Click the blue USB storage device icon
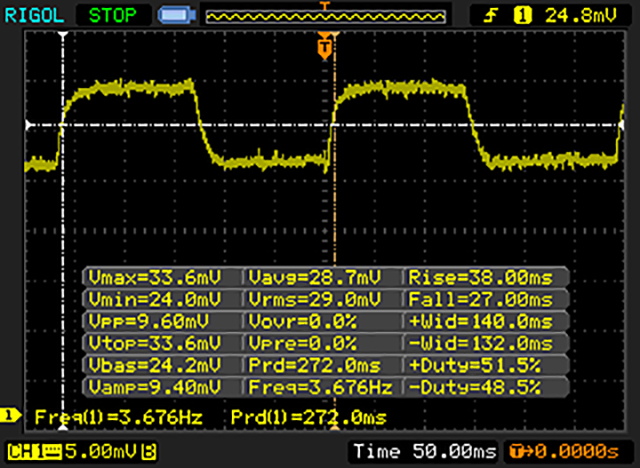Screen dimensions: 640x468 [x=177, y=16]
